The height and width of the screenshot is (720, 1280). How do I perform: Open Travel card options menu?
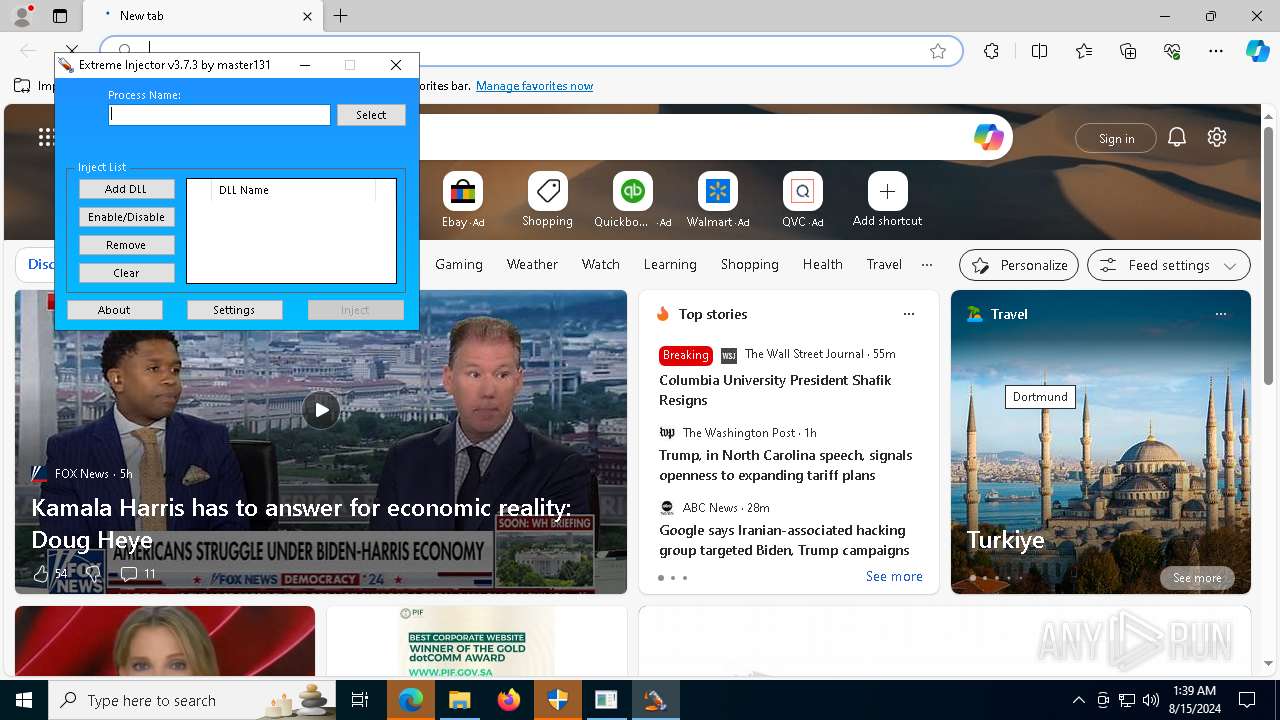pos(1220,314)
